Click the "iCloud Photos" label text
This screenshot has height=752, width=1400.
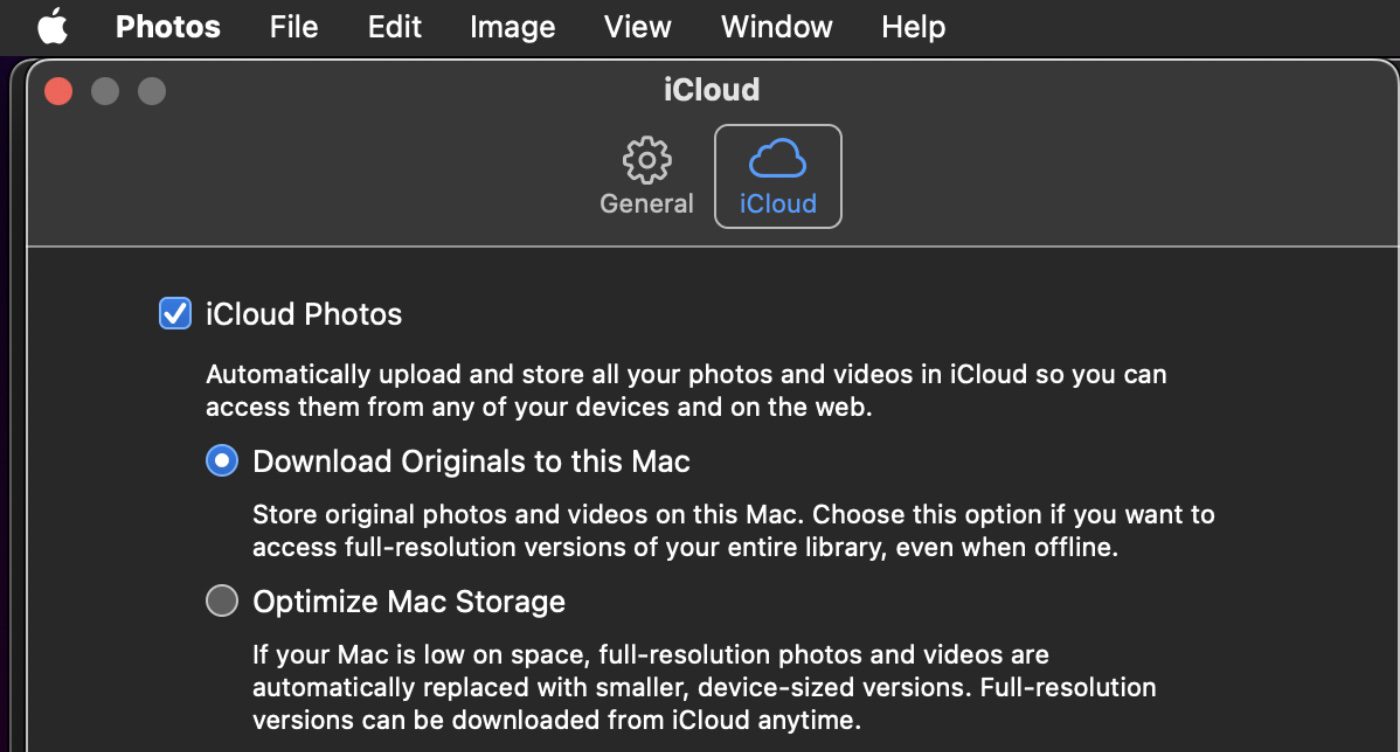tap(303, 314)
